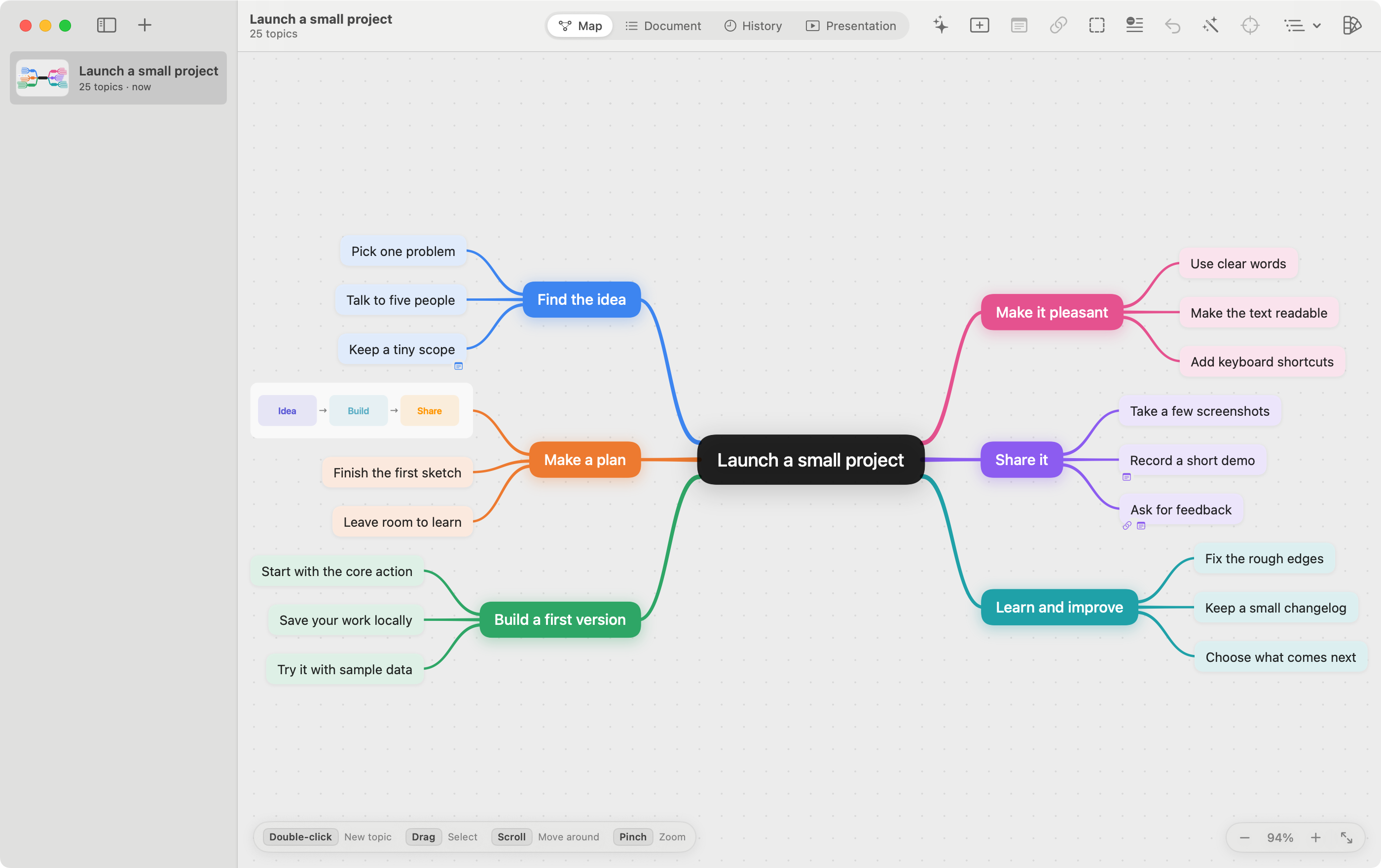
Task: Select the Pick one problem topic
Action: [403, 251]
